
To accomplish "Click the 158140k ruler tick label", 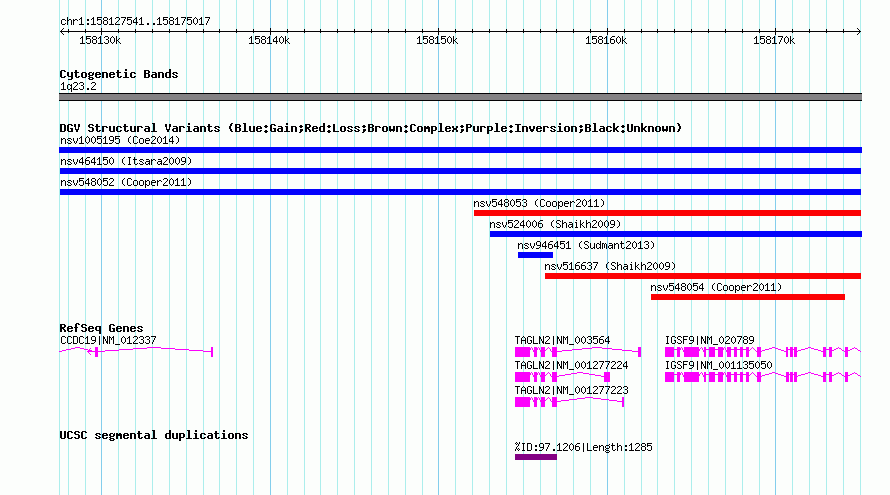I will 269,40.
